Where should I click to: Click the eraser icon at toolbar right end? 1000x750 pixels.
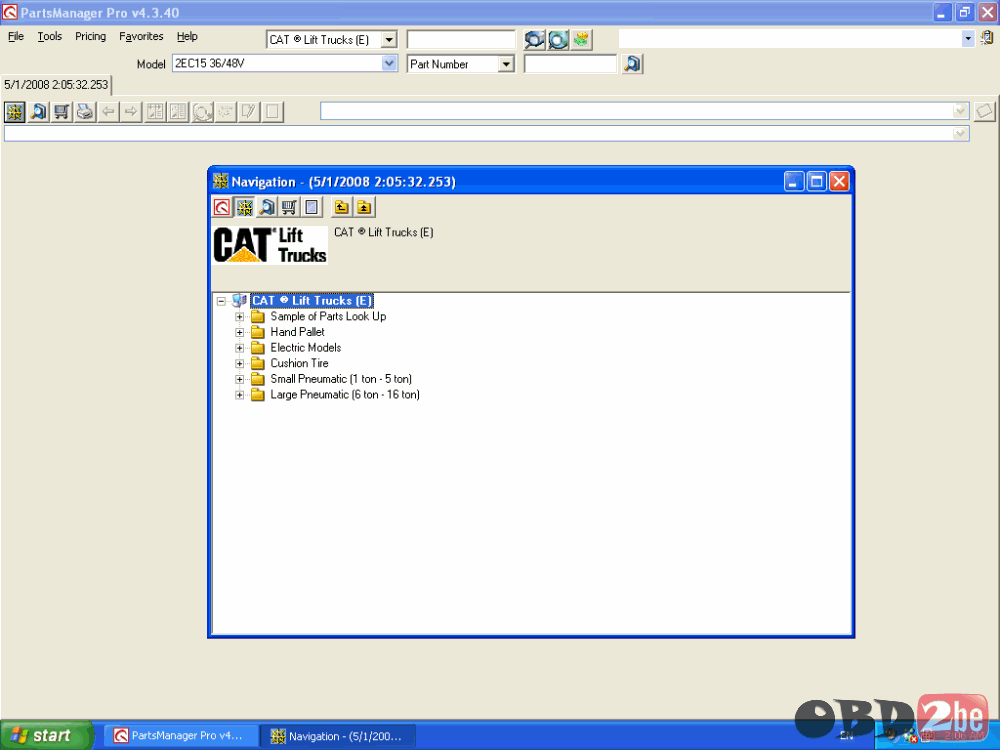(x=984, y=112)
